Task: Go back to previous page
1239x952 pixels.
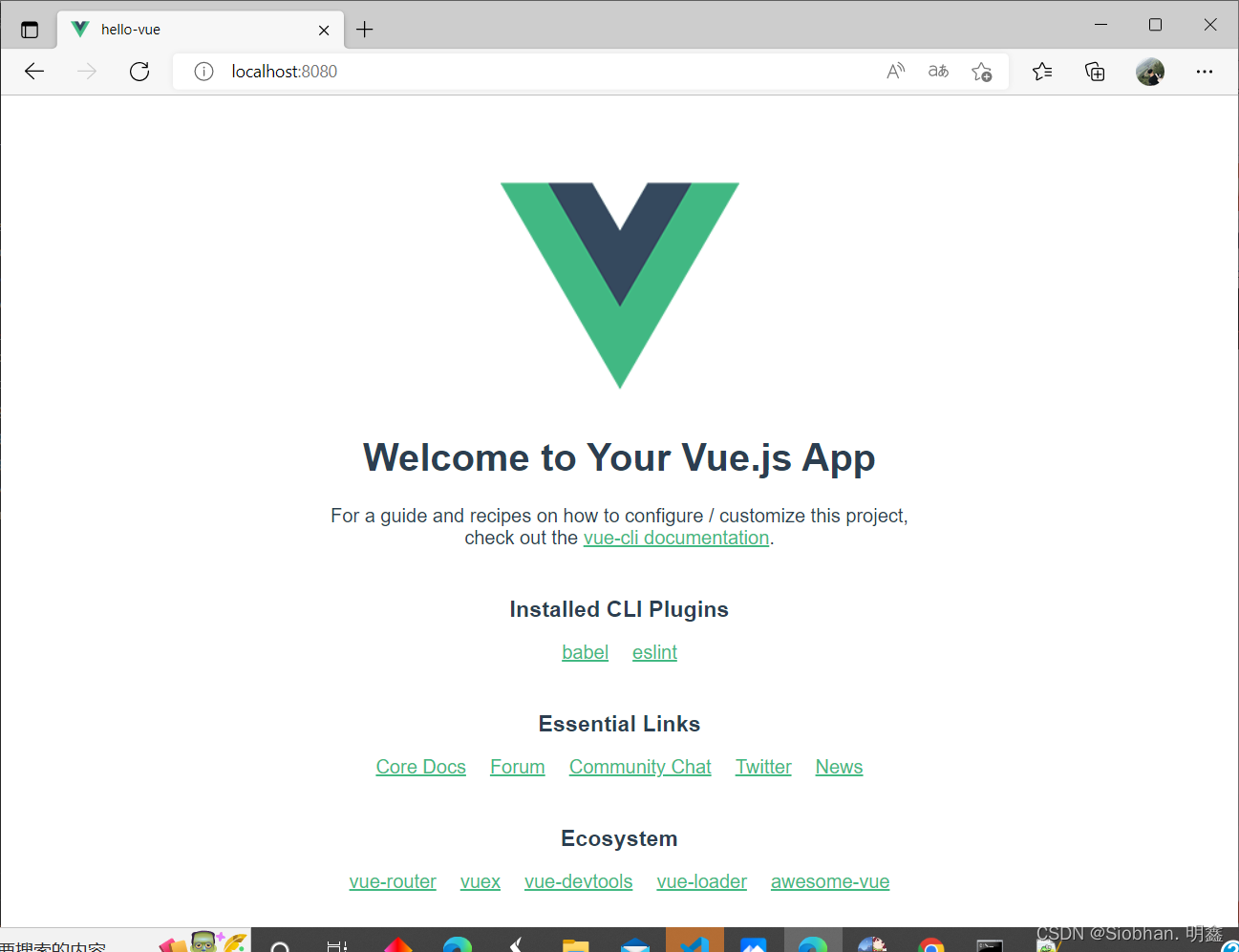Action: pos(34,72)
